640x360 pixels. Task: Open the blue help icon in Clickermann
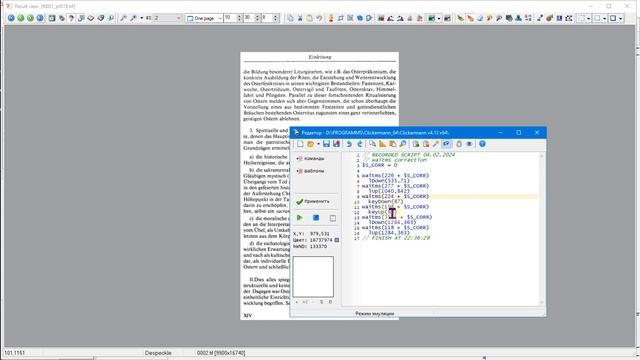click(482, 144)
